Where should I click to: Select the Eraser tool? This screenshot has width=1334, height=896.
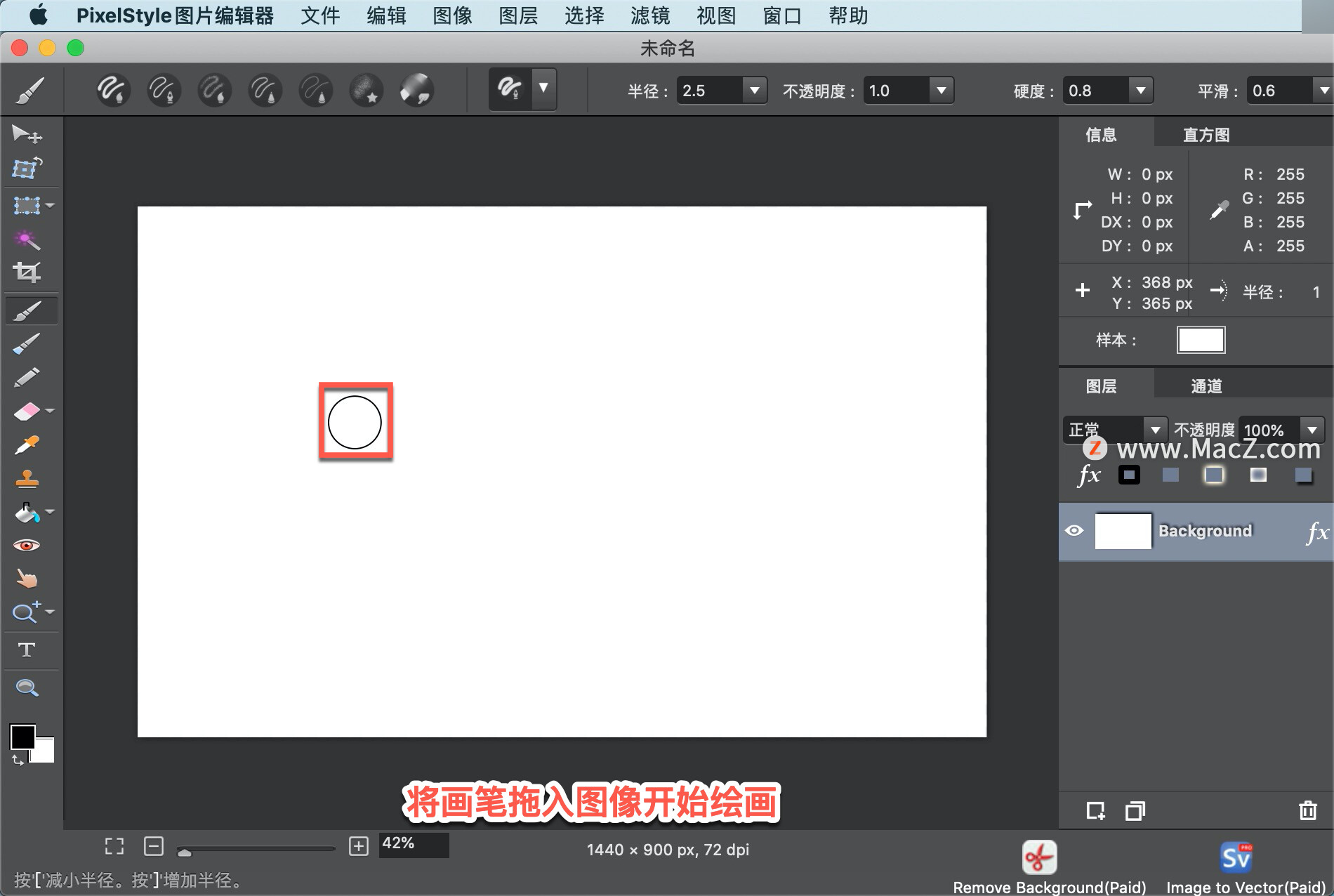pos(27,411)
